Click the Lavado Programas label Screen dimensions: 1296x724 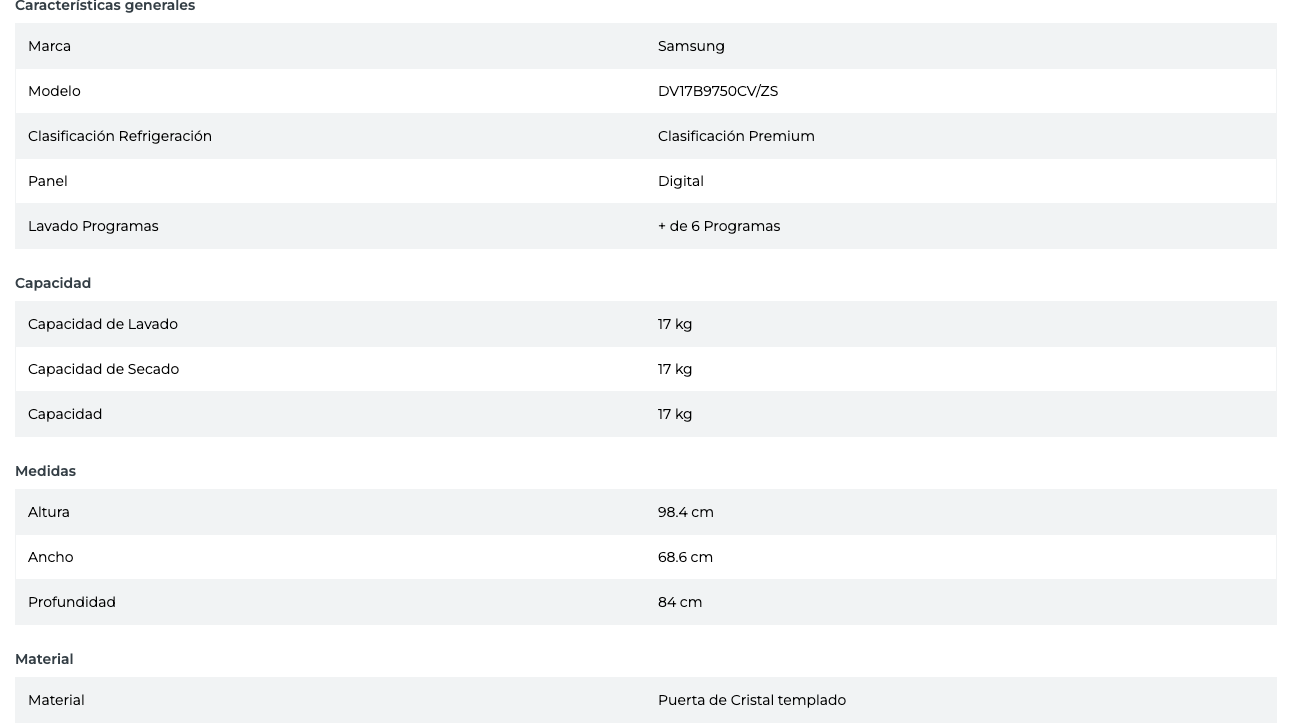pyautogui.click(x=93, y=226)
